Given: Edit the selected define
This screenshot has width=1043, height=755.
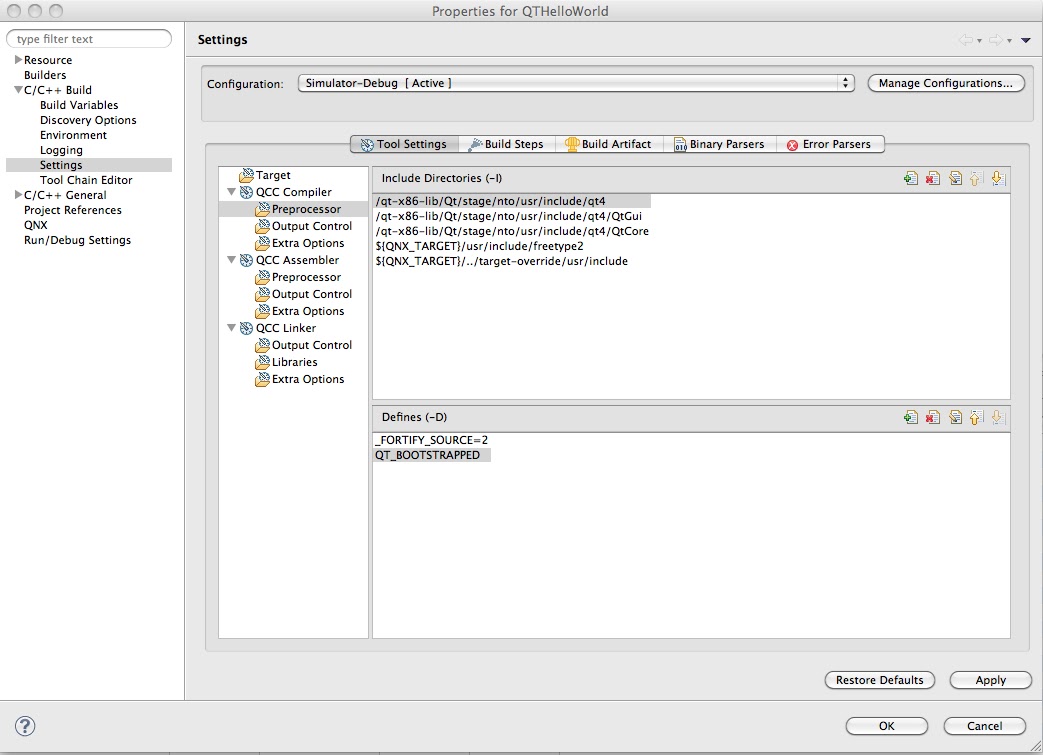Looking at the screenshot, I should coord(955,418).
